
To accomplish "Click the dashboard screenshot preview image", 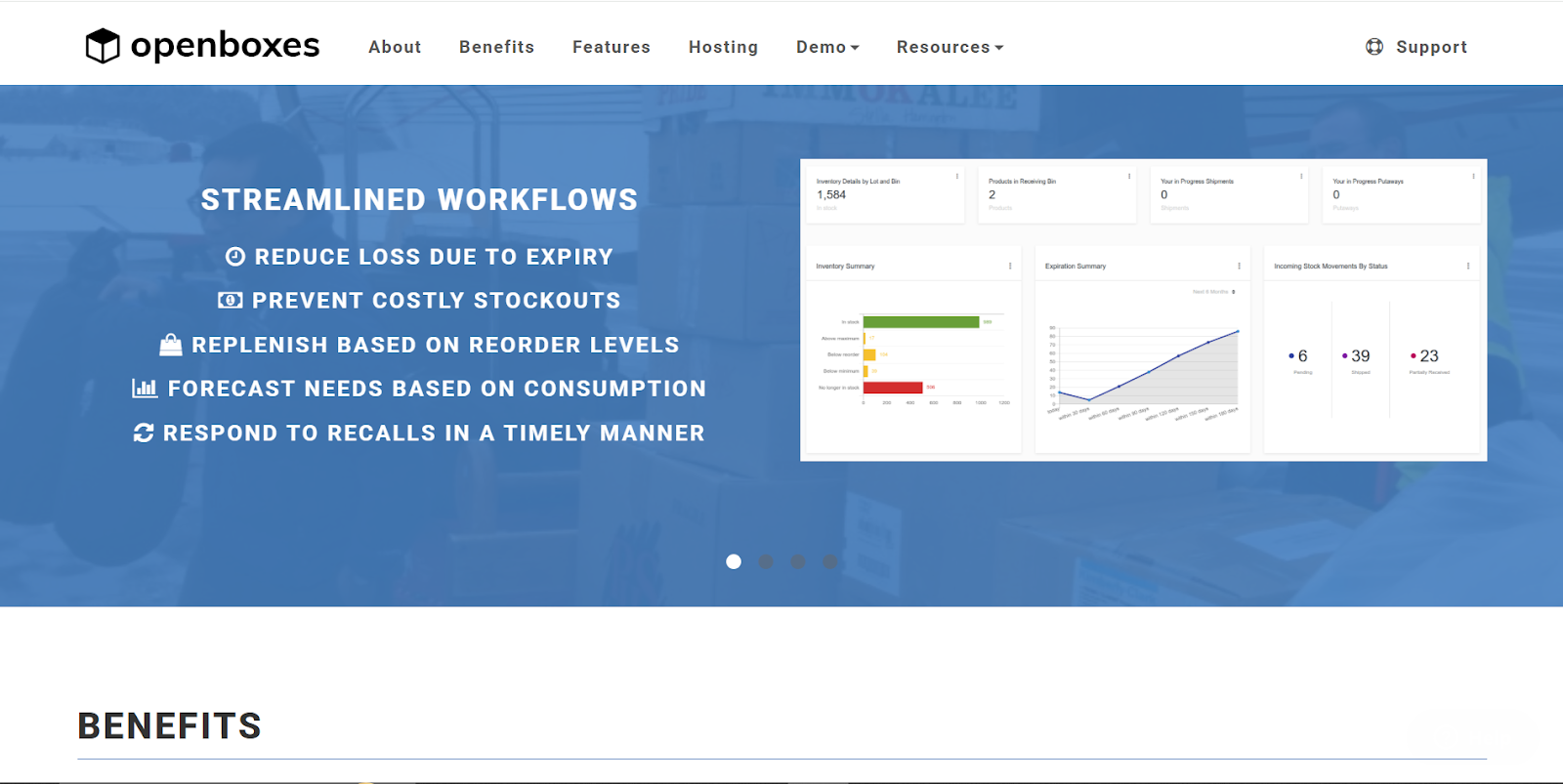I will (1143, 309).
